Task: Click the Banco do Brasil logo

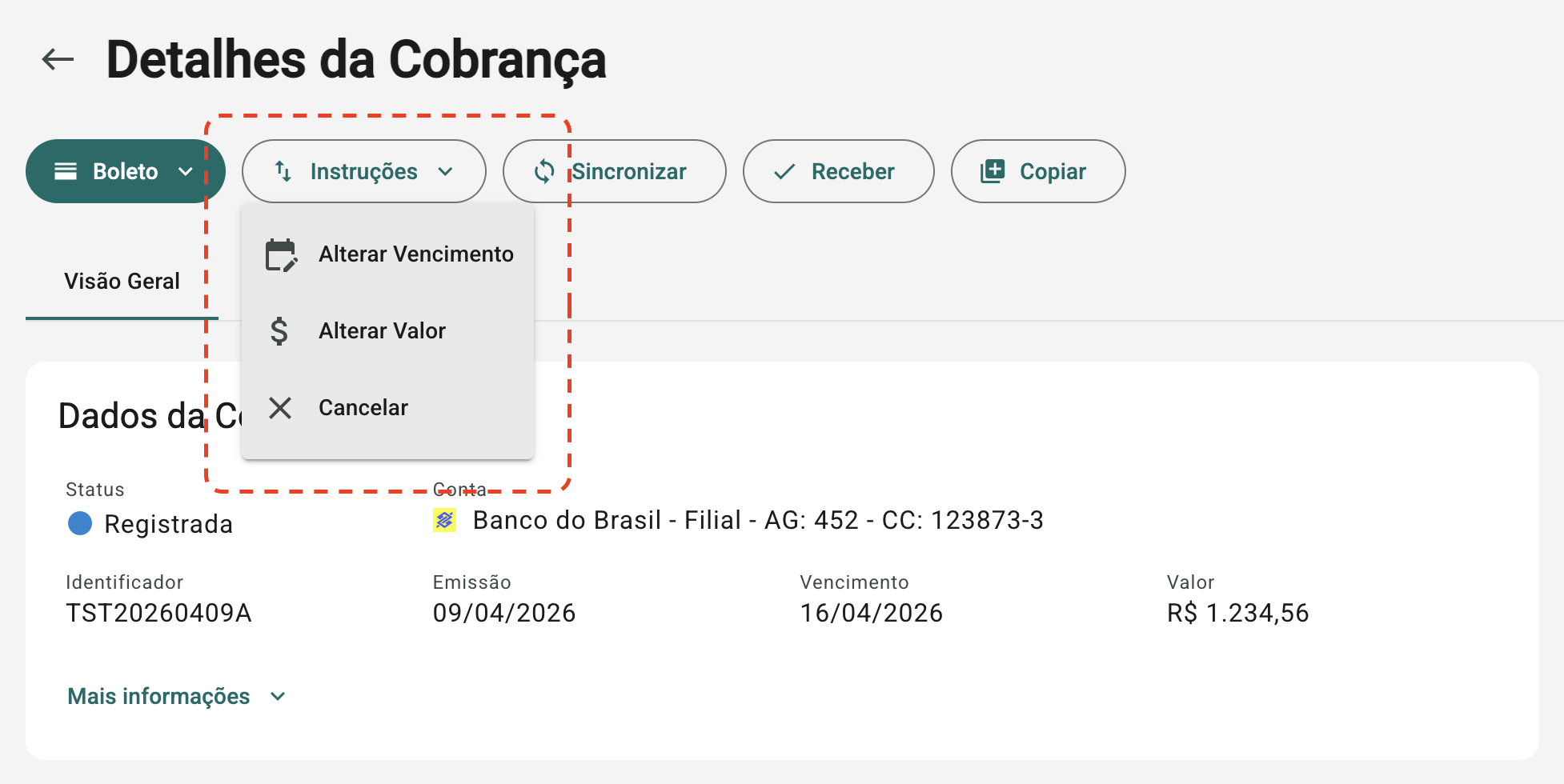Action: 444,521
